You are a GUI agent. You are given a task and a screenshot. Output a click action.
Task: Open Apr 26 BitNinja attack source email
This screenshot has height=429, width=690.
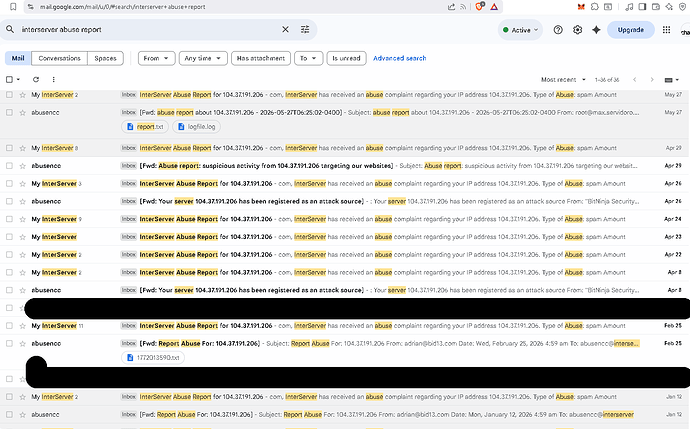click(x=345, y=202)
